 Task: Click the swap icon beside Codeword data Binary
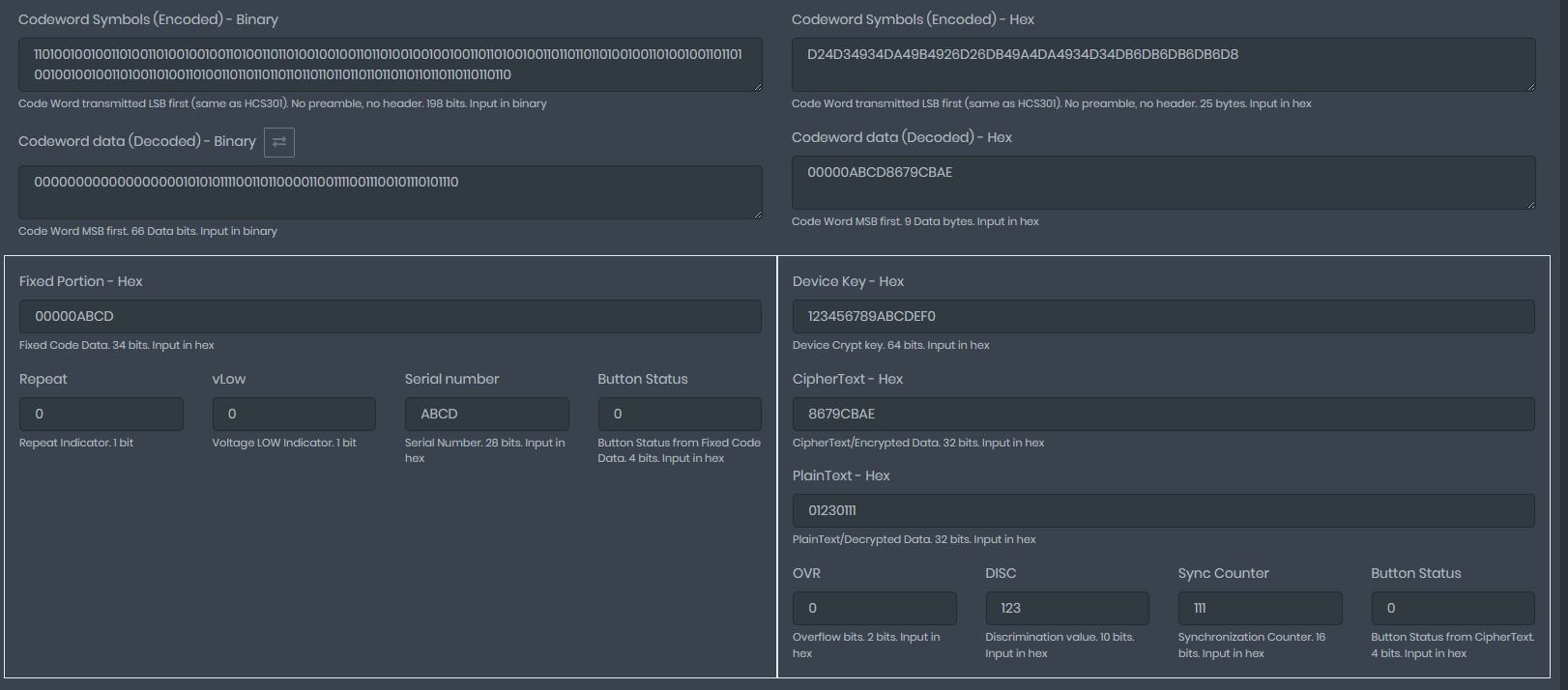279,142
